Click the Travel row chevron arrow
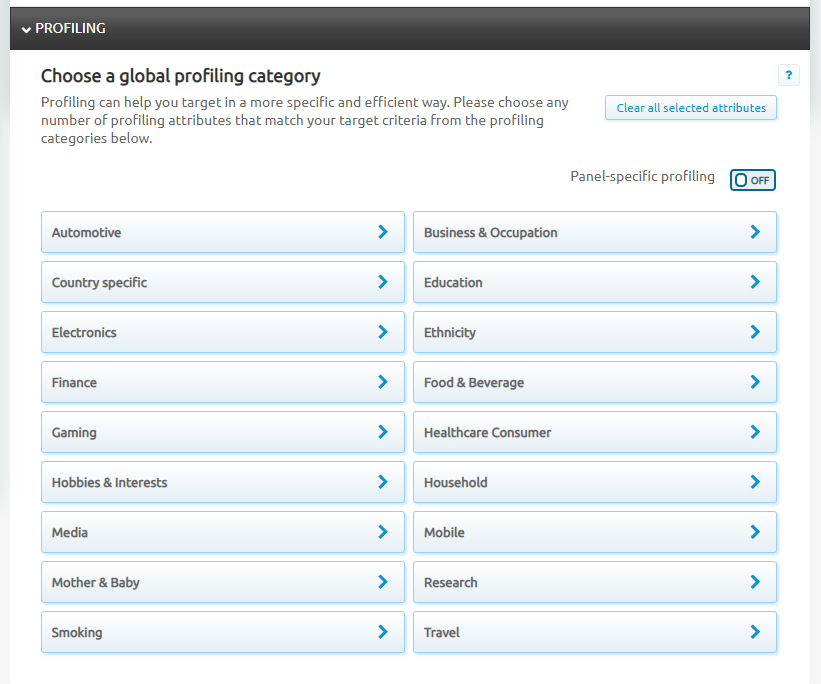The image size is (821, 684). pos(755,632)
